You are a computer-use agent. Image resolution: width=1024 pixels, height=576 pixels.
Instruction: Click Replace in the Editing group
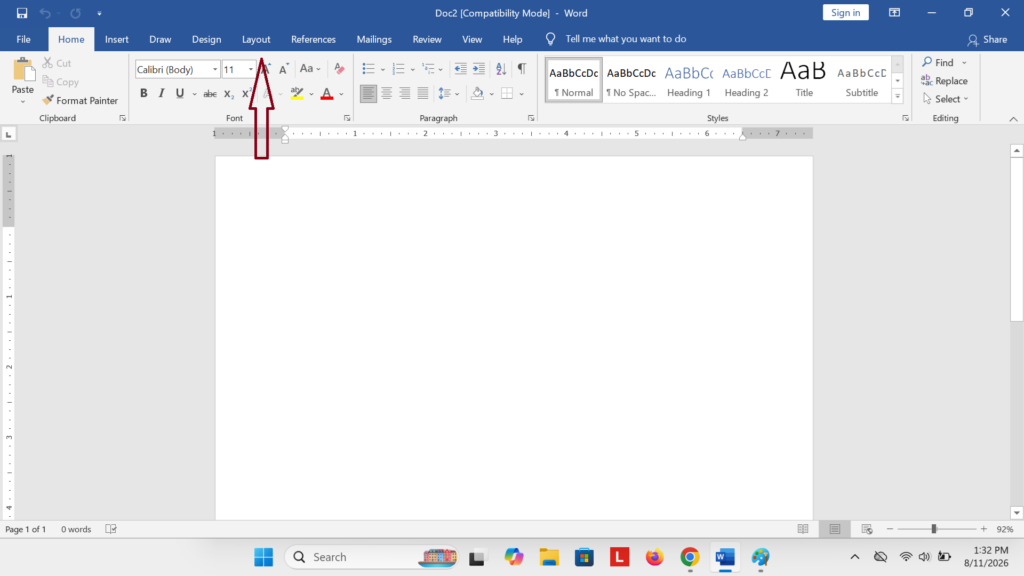(944, 81)
